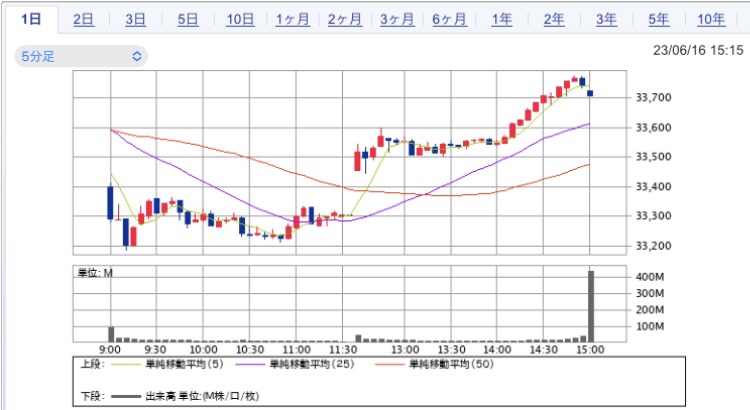Click the 単純移動平均(5) legend entry
The image size is (750, 410).
tap(185, 365)
